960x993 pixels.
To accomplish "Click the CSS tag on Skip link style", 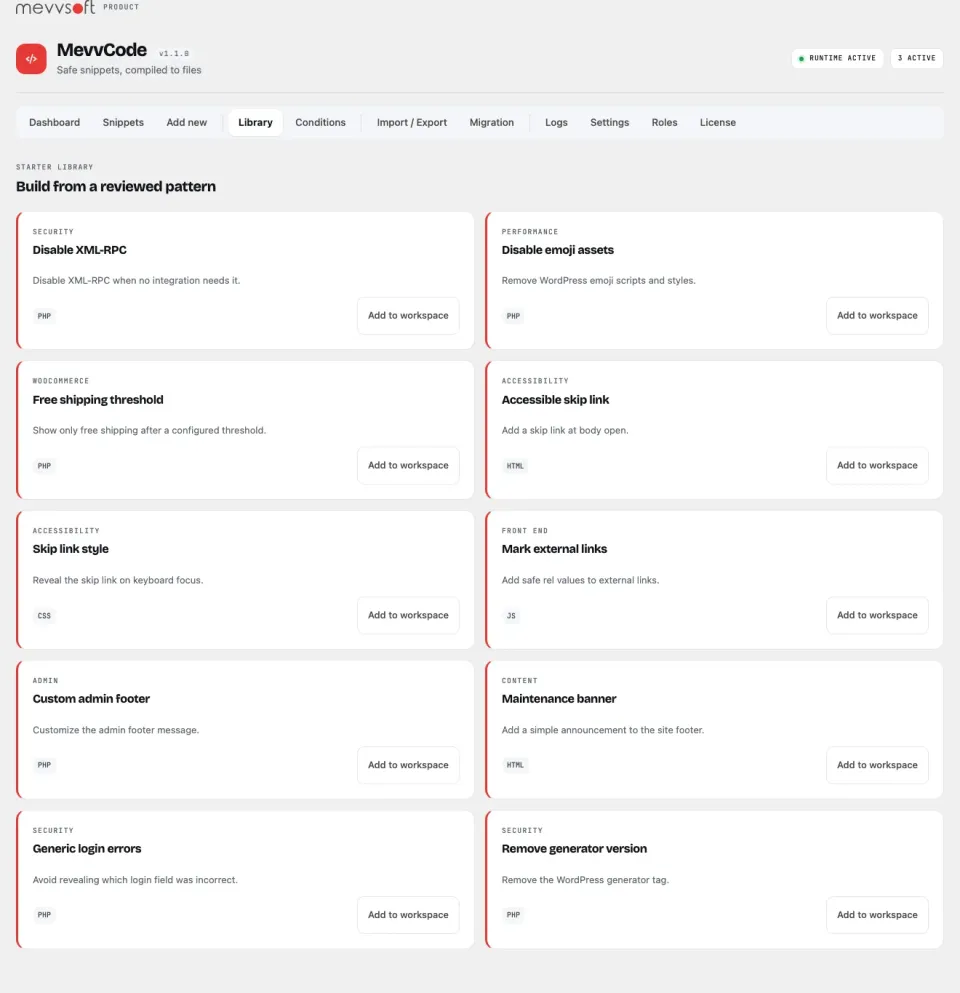I will 44,616.
